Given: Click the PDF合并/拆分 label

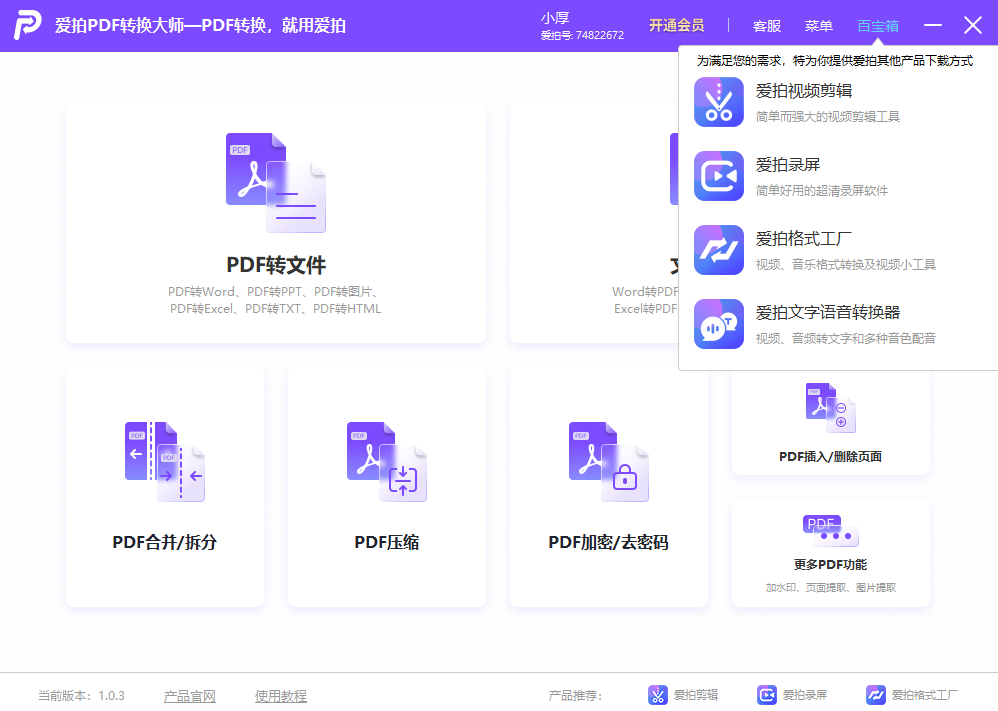Looking at the screenshot, I should pos(165,542).
